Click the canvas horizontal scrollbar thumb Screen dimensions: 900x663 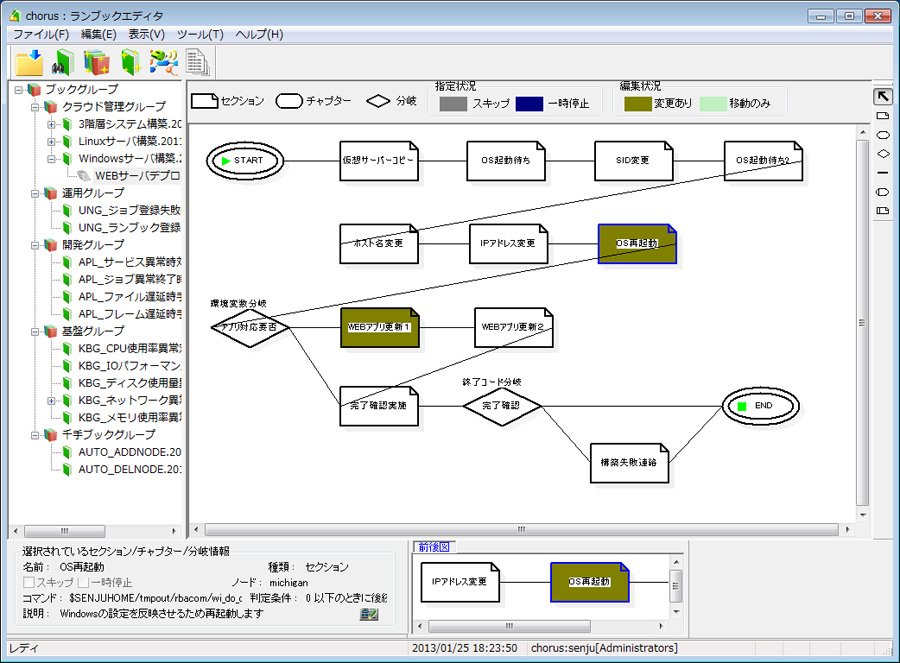coord(521,529)
